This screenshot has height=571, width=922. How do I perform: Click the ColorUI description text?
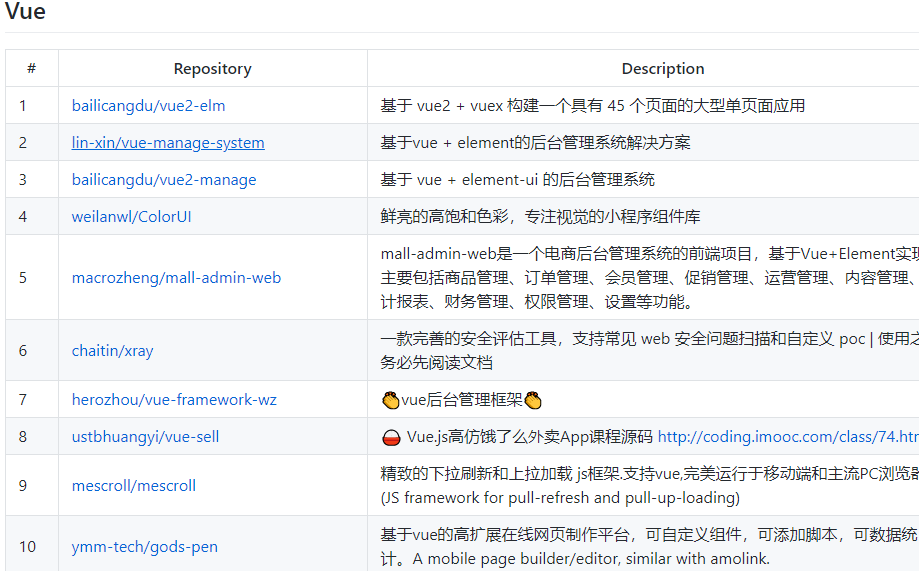(540, 217)
